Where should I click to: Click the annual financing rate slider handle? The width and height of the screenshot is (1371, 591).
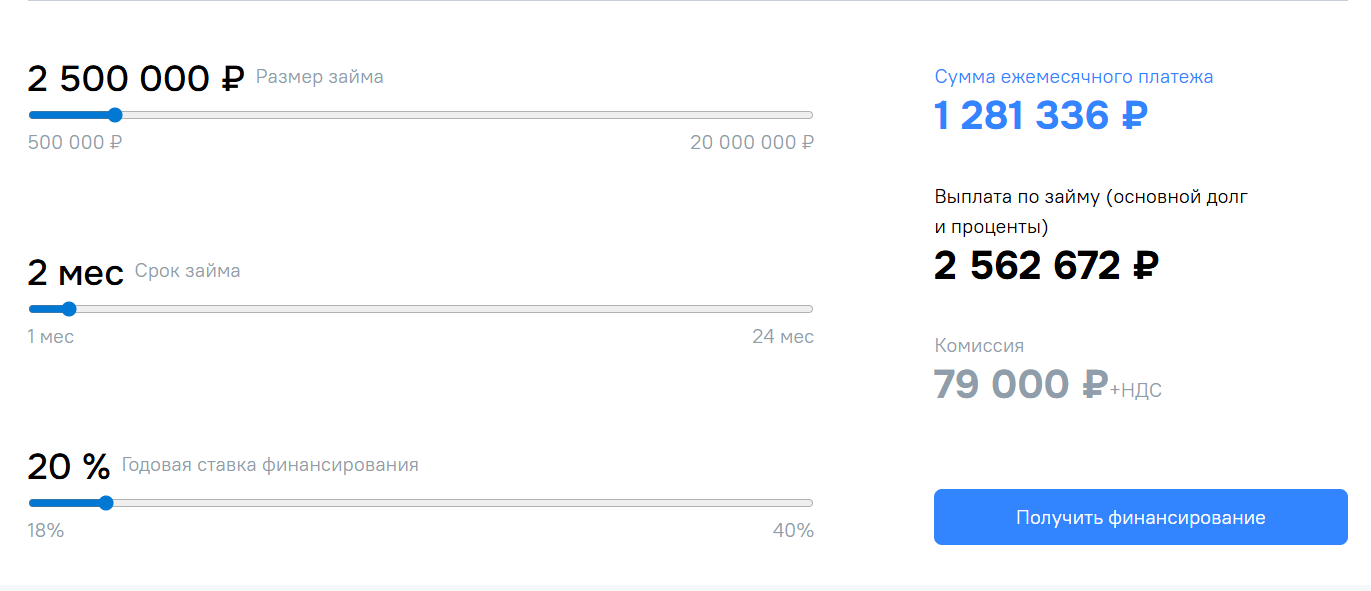tap(106, 503)
